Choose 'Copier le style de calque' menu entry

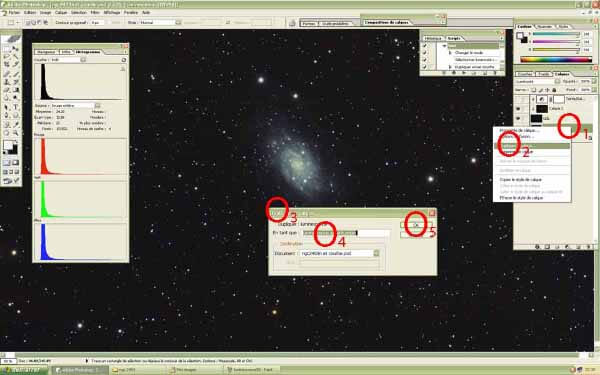[521, 179]
